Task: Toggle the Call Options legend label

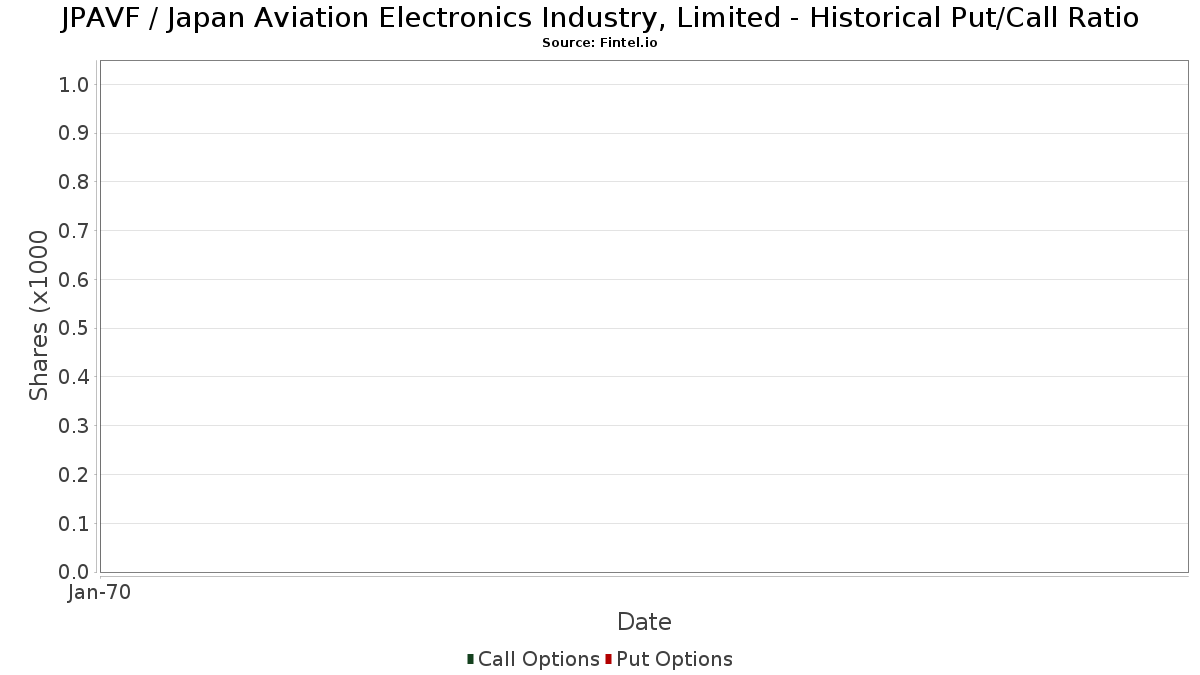Action: 539,659
